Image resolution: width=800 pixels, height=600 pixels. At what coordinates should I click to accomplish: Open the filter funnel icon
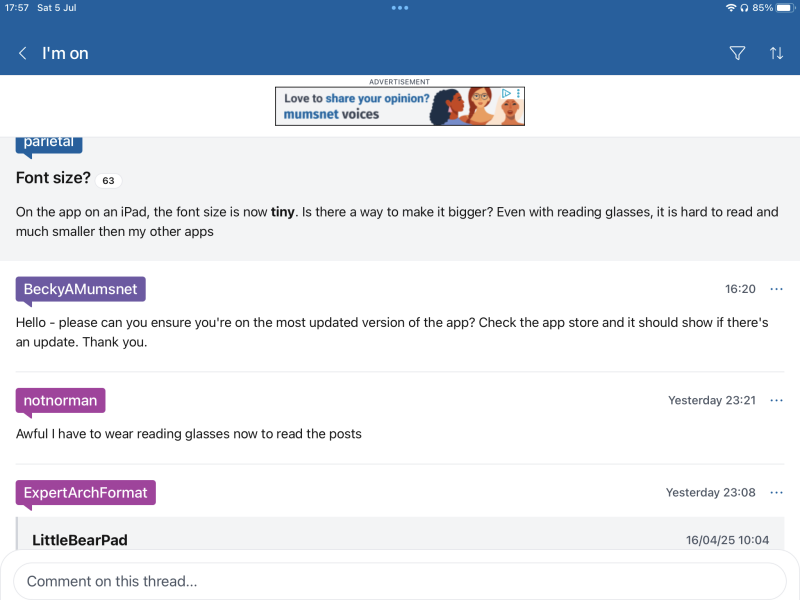coord(738,53)
